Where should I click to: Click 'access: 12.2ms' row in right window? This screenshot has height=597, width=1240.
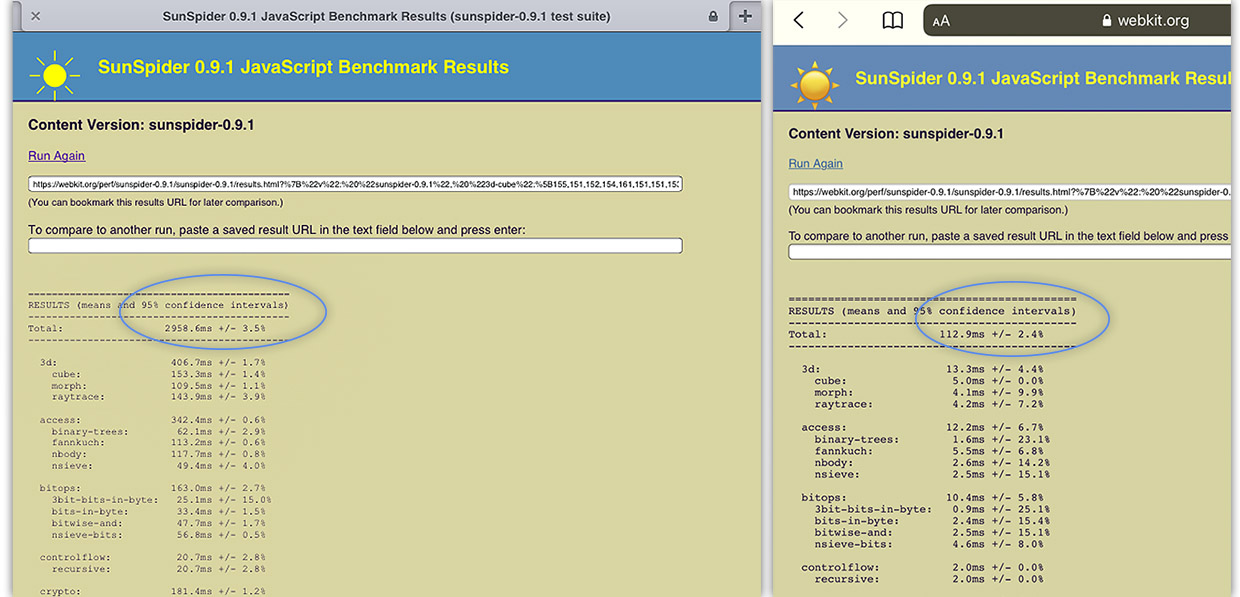[x=922, y=428]
